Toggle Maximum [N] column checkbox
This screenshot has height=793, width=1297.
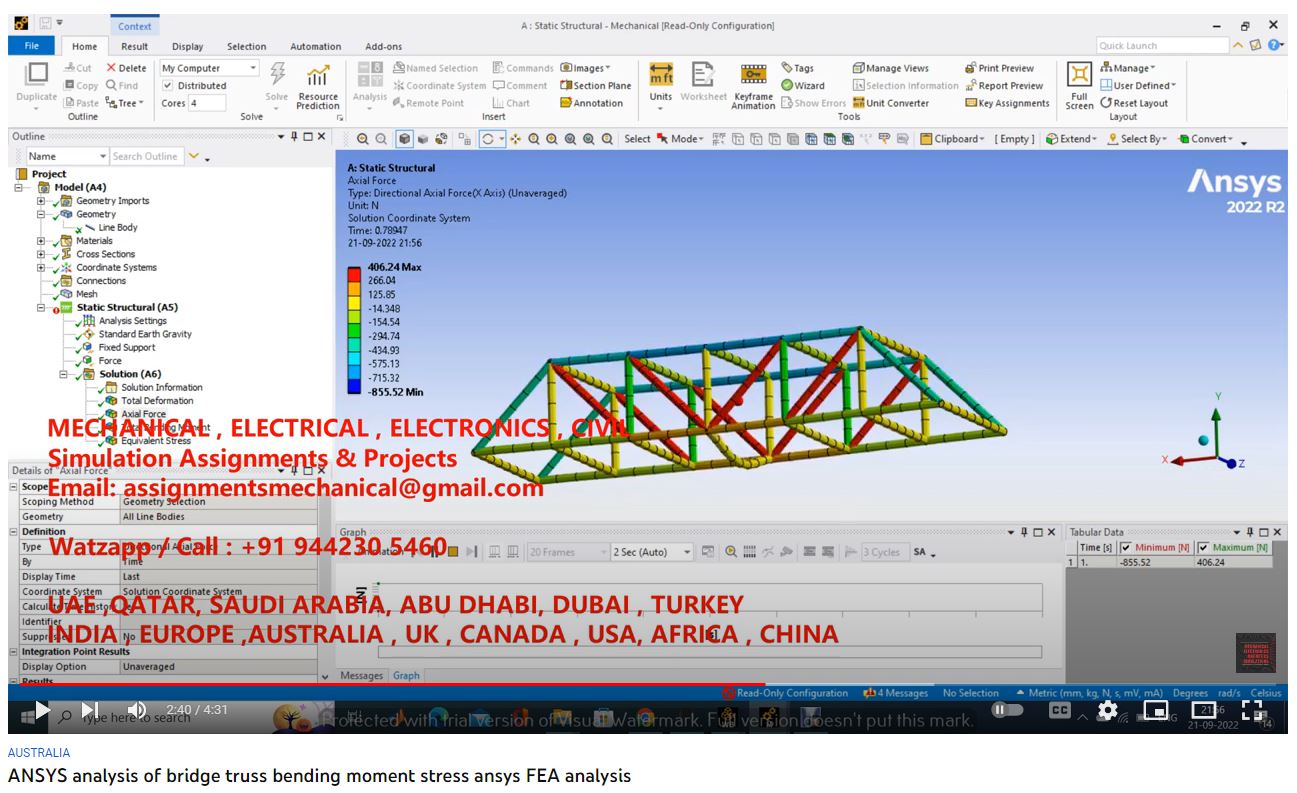click(1203, 547)
